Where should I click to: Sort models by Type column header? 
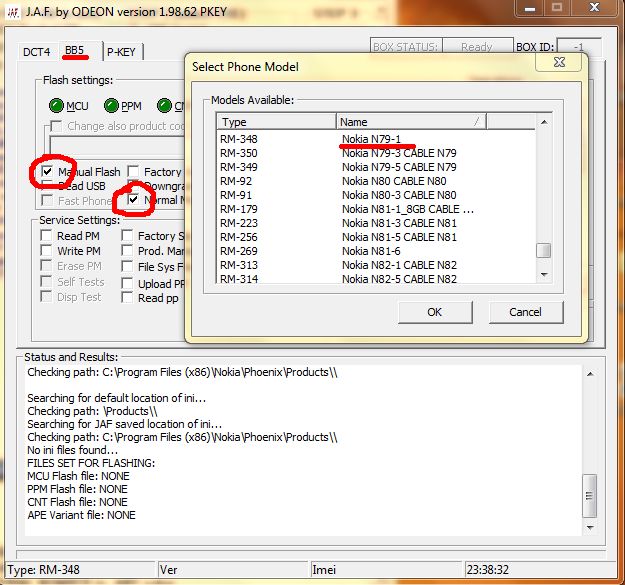tap(276, 121)
